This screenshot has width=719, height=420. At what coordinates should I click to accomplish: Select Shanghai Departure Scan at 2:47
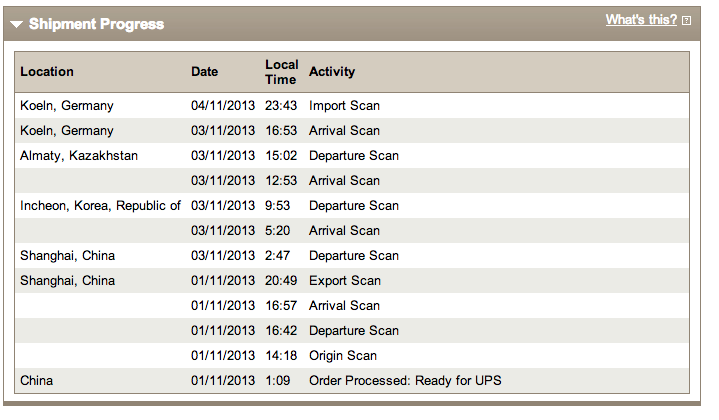point(352,256)
